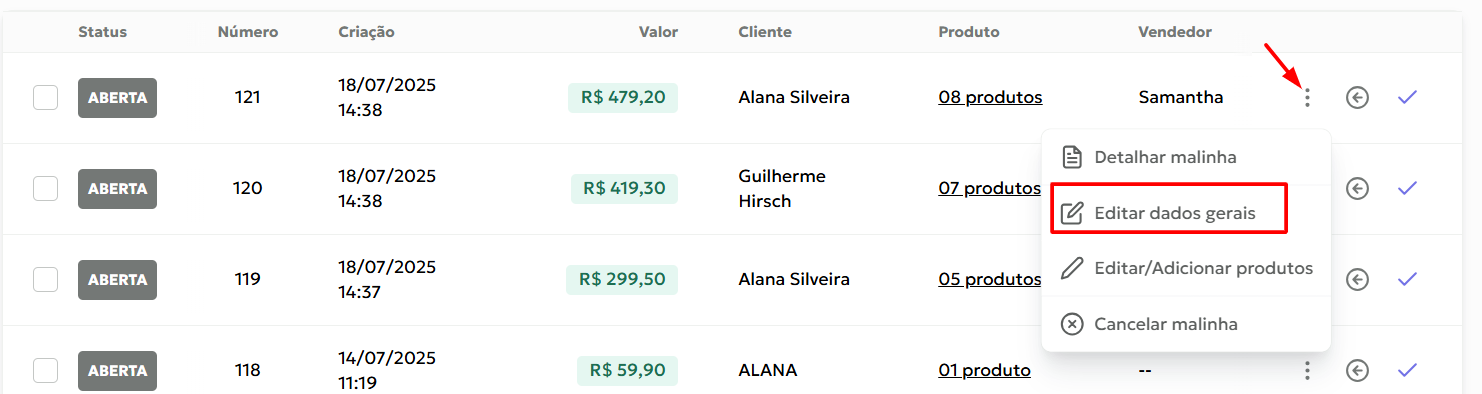Open three-dot menu for order 121
The image size is (1482, 394).
(x=1307, y=98)
